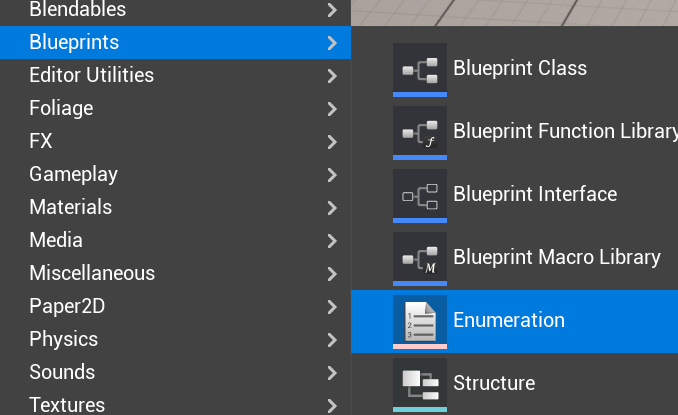Viewport: 678px width, 415px height.
Task: Click the Blueprint Interface icon
Action: 420,194
